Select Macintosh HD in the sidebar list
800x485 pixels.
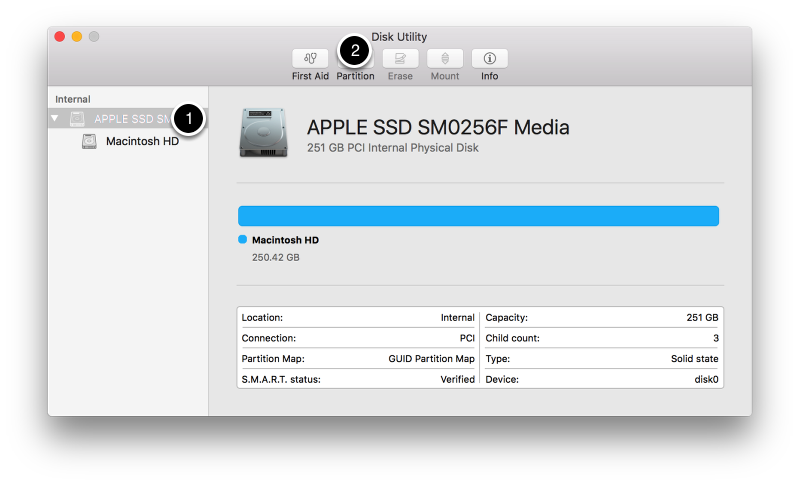click(142, 142)
